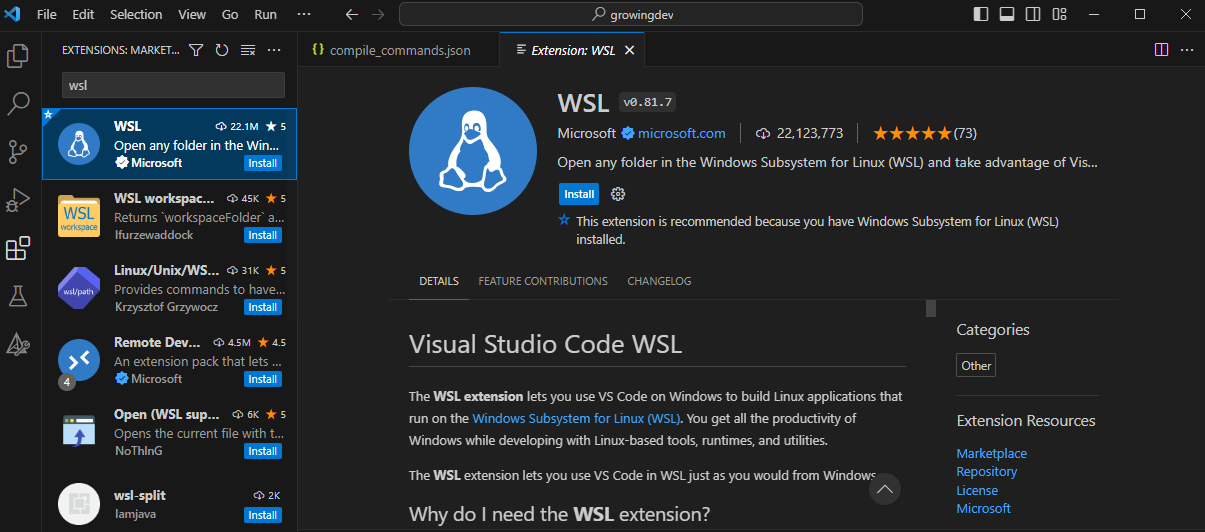Filter extensions with the funnel icon
Screen dimensions: 1205x532
[x=196, y=49]
